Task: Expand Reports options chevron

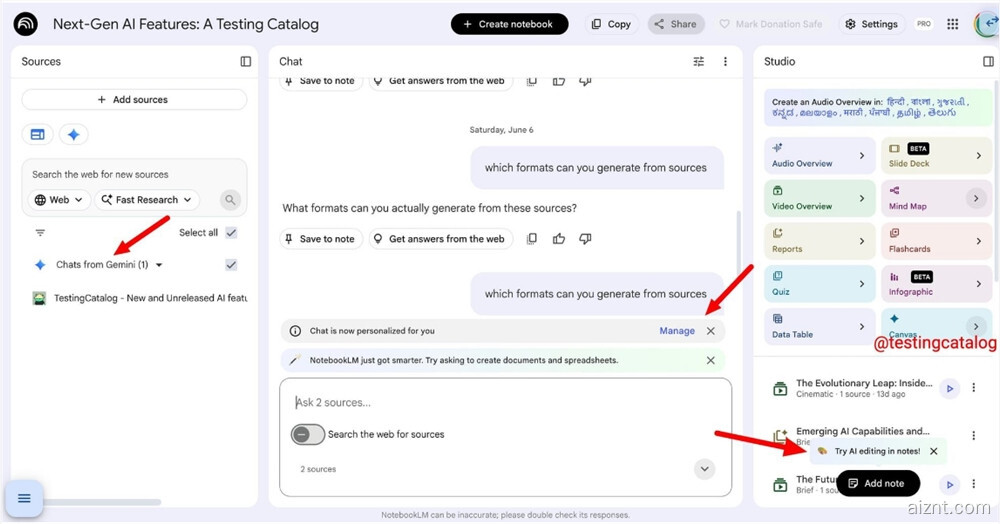Action: (862, 241)
